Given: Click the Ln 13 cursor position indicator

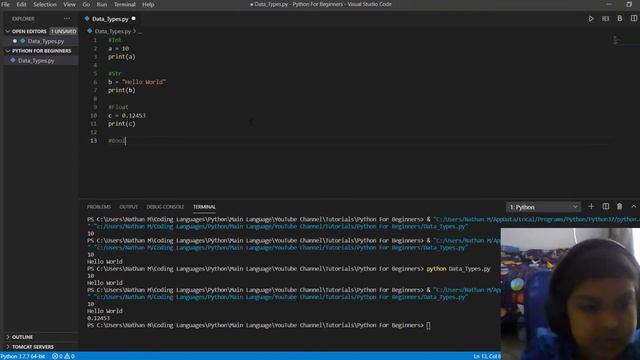Looking at the screenshot, I should [487, 356].
